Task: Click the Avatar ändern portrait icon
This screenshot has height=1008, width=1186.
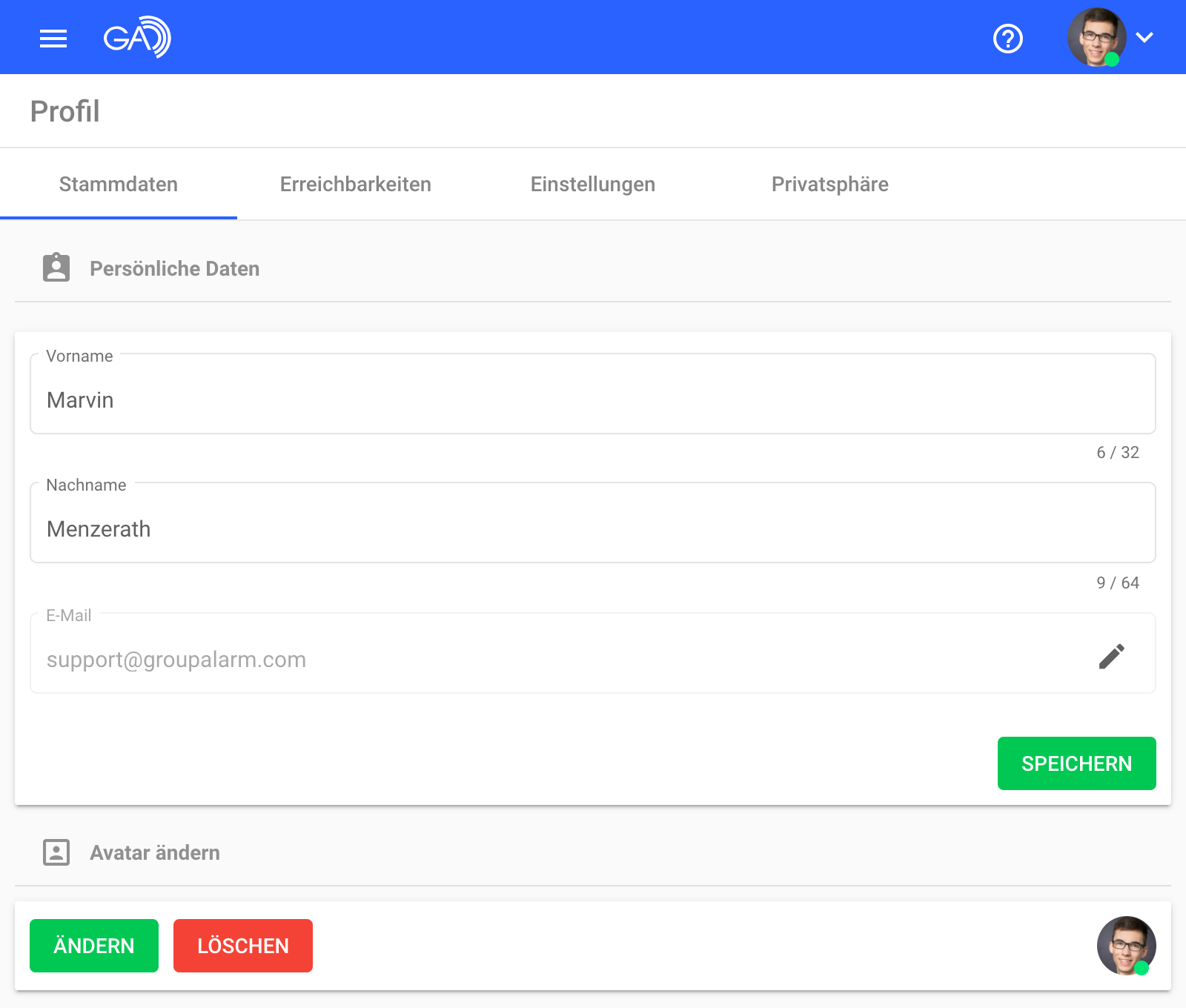Action: click(56, 852)
